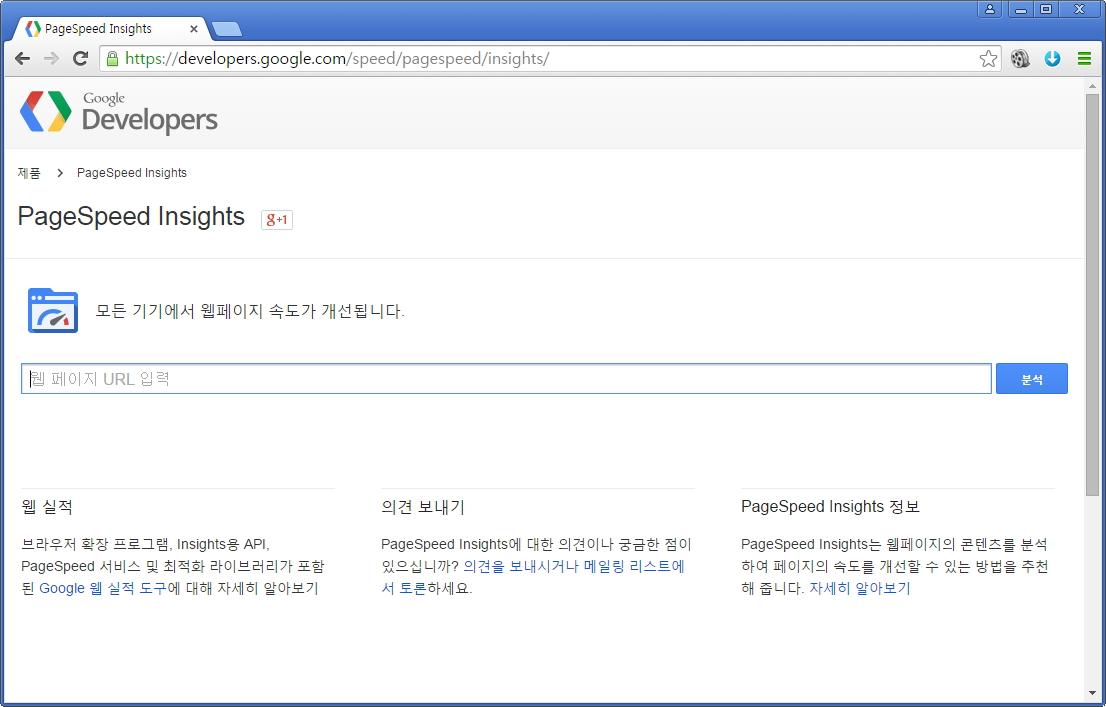
Task: Click the film reel extension icon
Action: (x=1020, y=59)
